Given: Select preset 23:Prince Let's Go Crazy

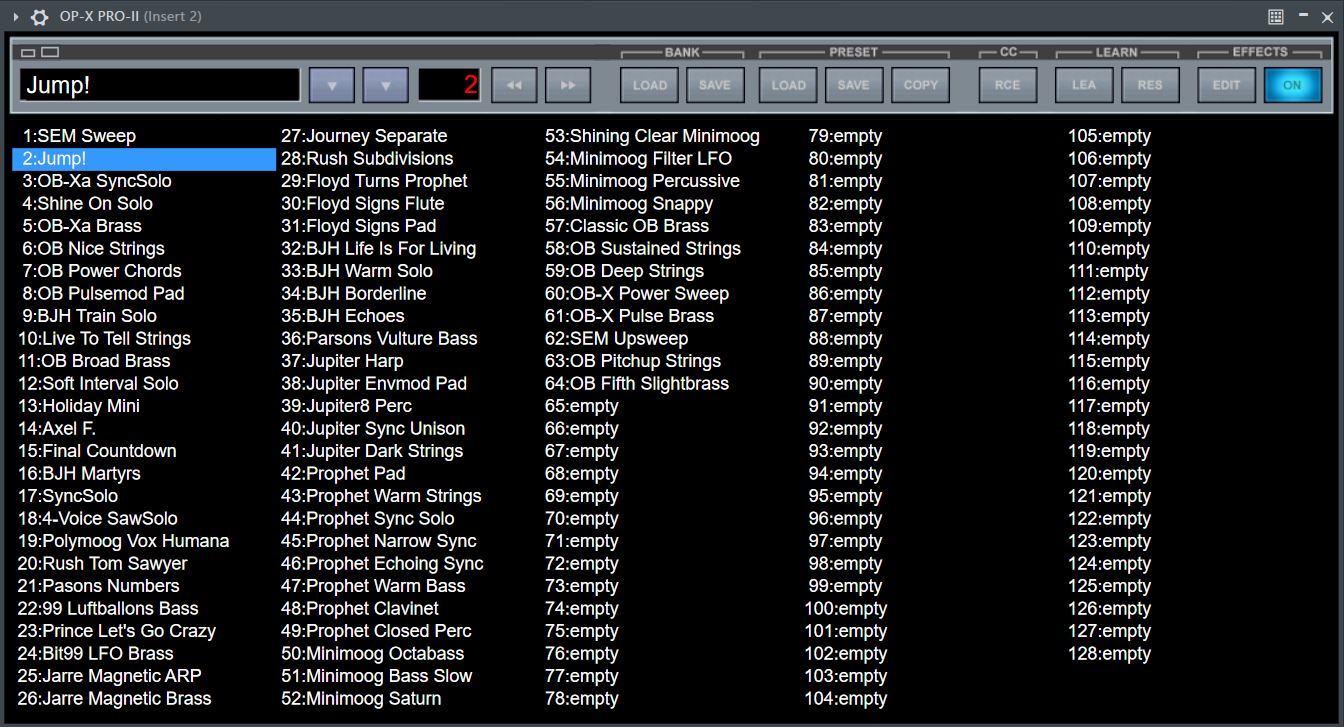Looking at the screenshot, I should click(117, 631).
